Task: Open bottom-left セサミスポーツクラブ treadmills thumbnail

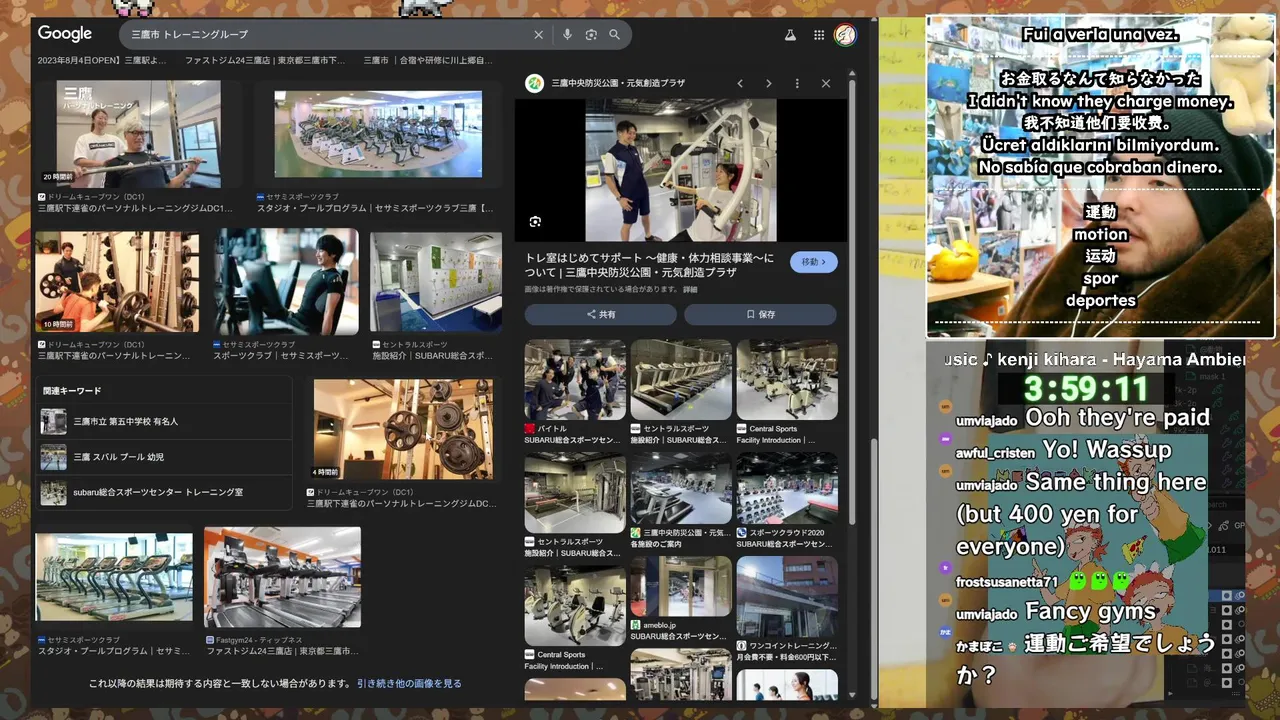Action: point(114,577)
